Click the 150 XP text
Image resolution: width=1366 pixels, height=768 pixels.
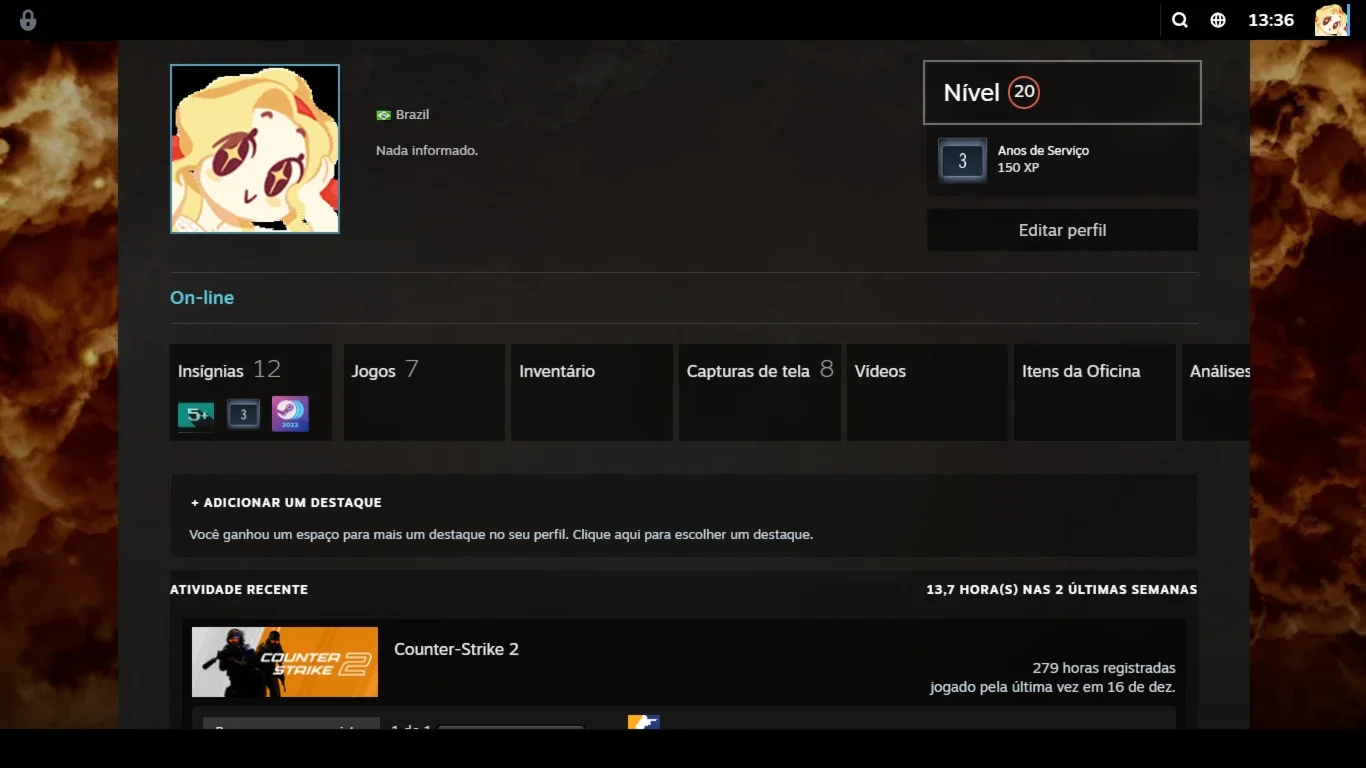tap(1018, 168)
